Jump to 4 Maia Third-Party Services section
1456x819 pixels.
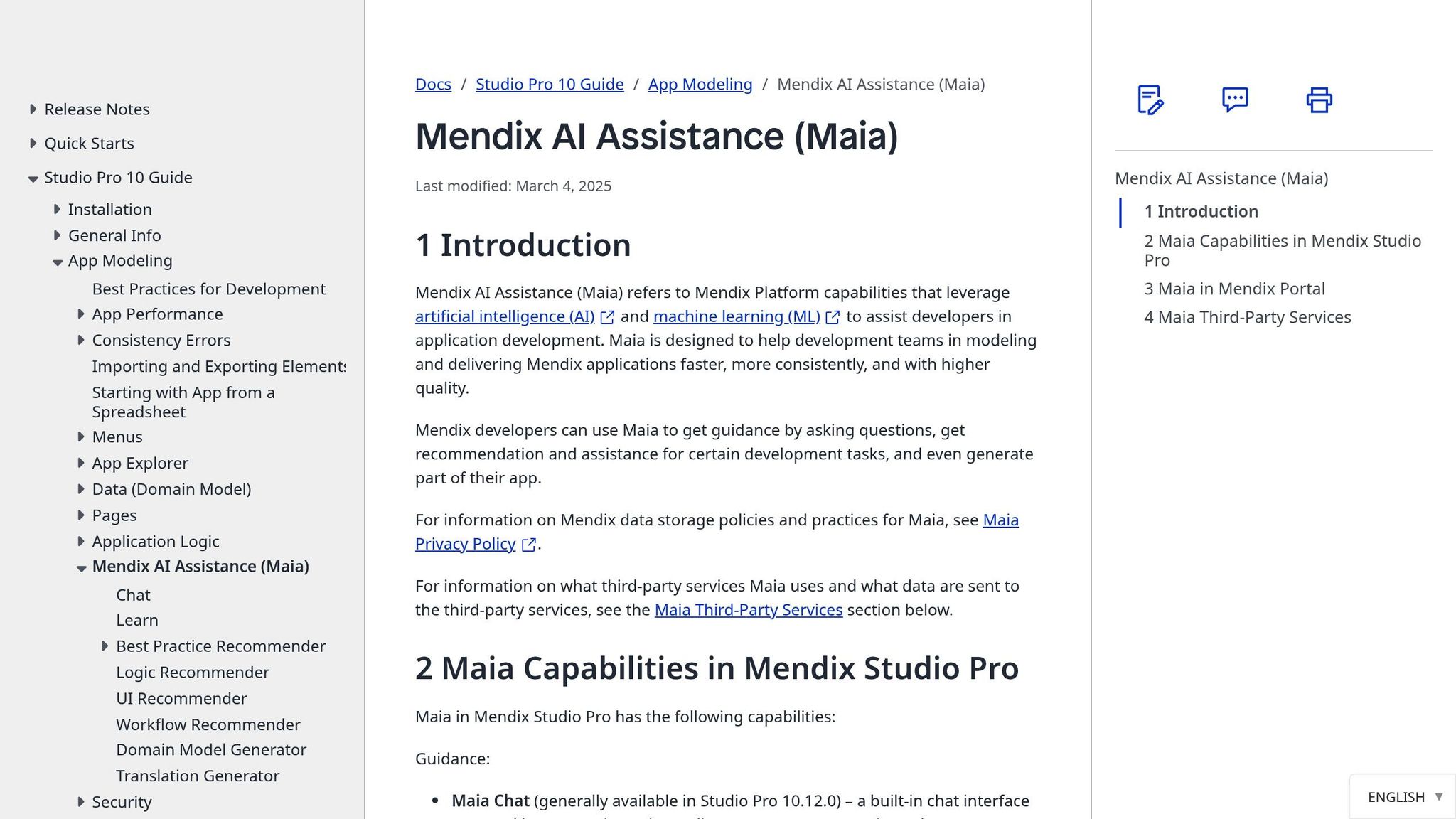point(1247,317)
